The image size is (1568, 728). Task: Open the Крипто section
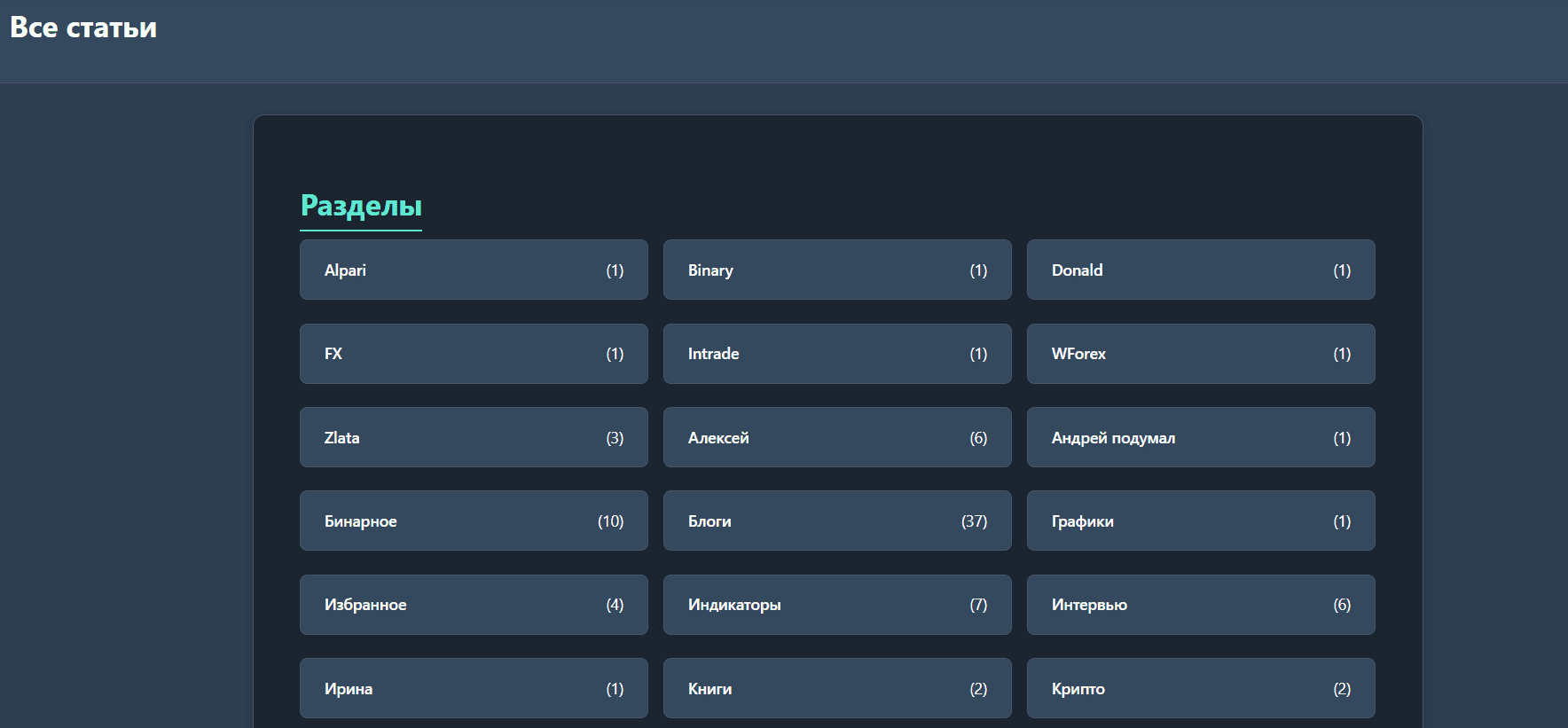[x=1200, y=688]
